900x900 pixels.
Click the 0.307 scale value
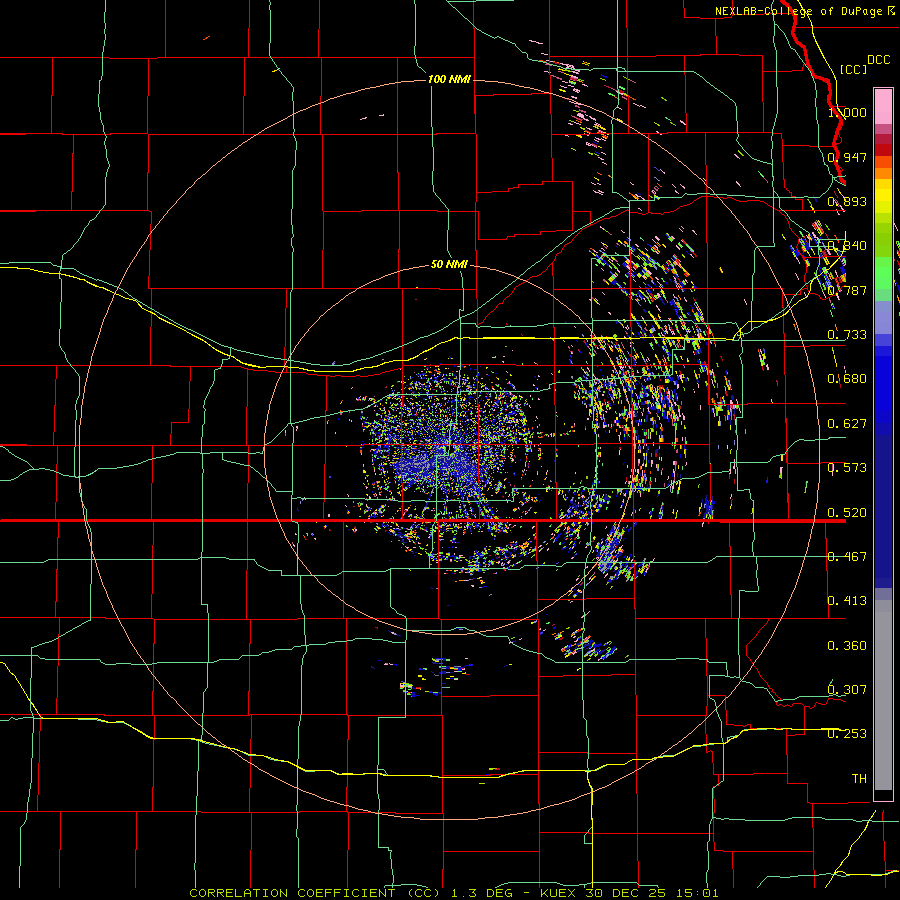click(x=847, y=689)
